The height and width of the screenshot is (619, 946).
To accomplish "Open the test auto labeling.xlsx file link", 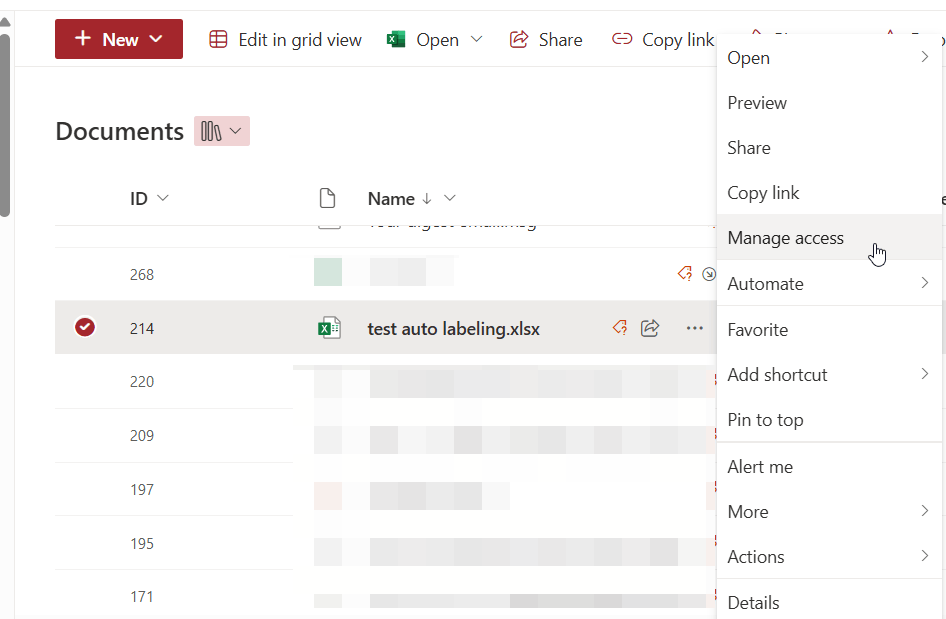I will pos(453,327).
